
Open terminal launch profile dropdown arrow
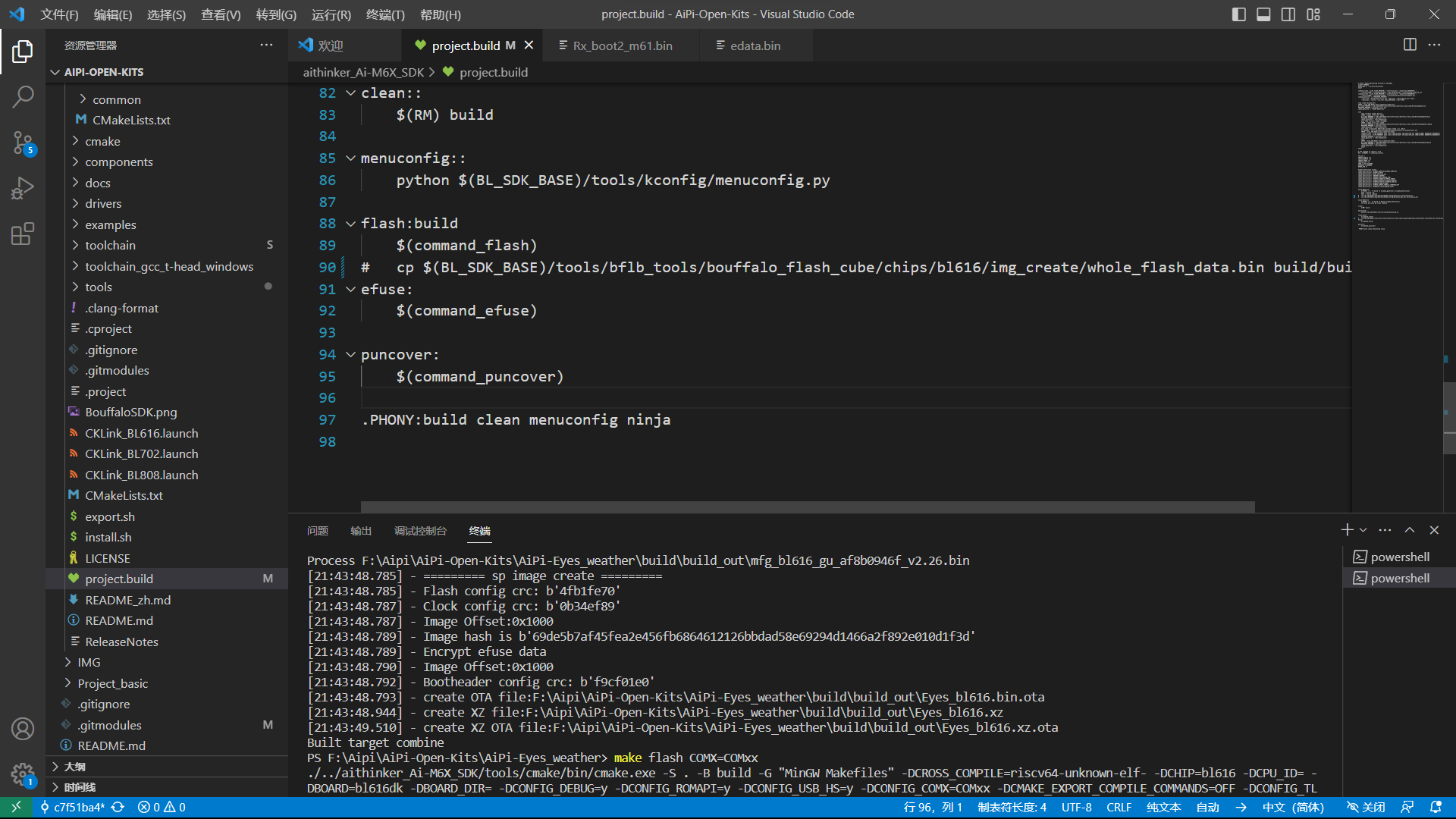tap(1363, 530)
